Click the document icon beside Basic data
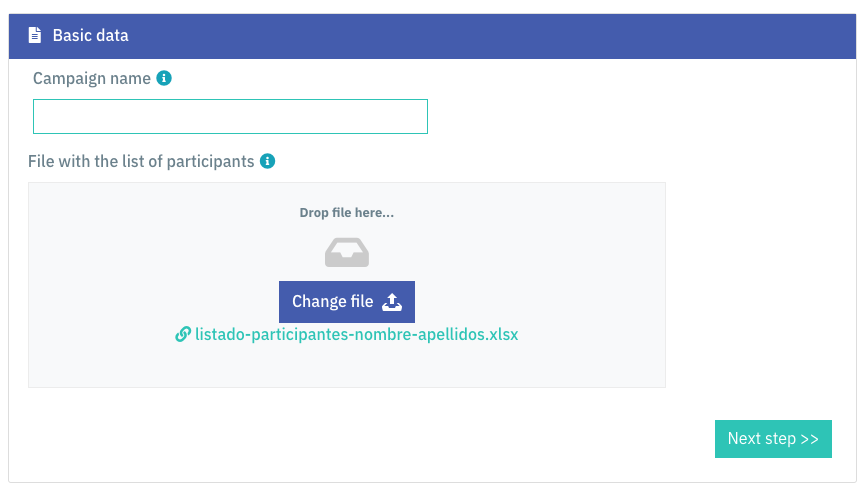Image resolution: width=868 pixels, height=491 pixels. point(35,35)
